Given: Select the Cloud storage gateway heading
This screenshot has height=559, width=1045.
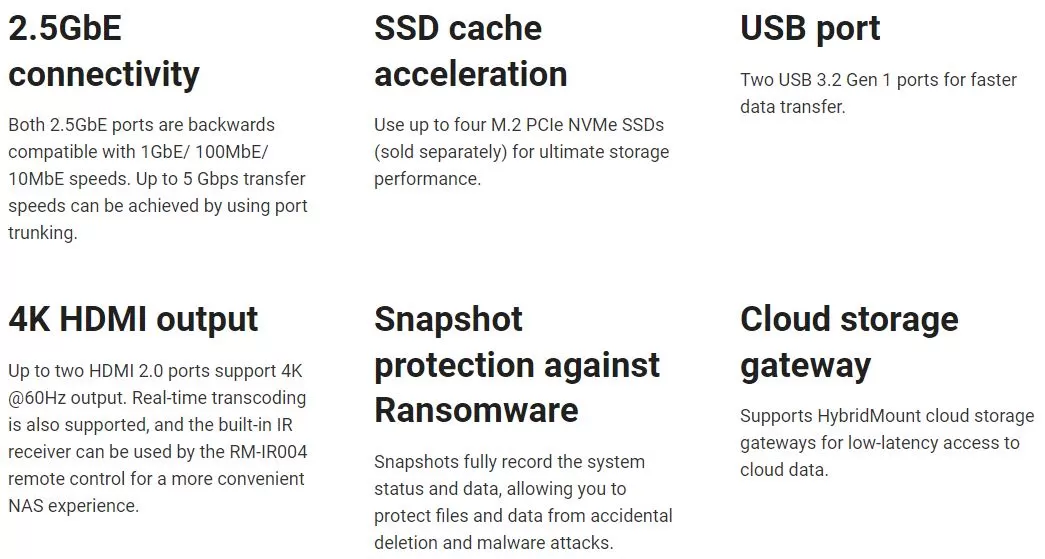Looking at the screenshot, I should (849, 342).
